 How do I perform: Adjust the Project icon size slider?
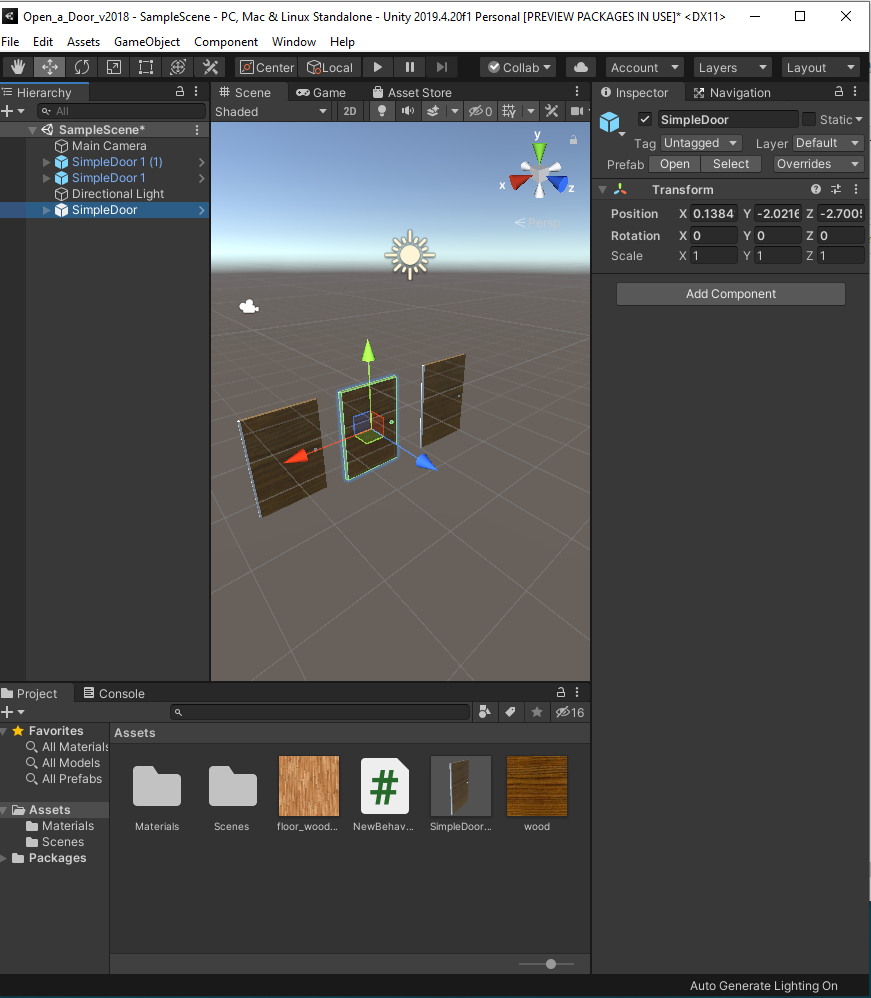551,964
